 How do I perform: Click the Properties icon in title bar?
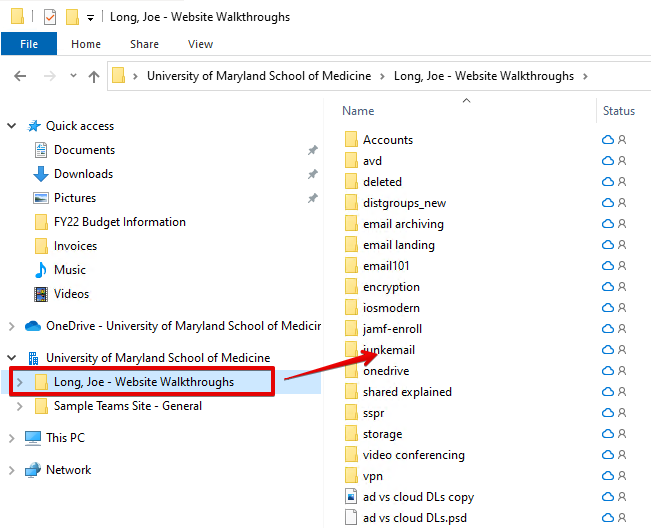(50, 17)
